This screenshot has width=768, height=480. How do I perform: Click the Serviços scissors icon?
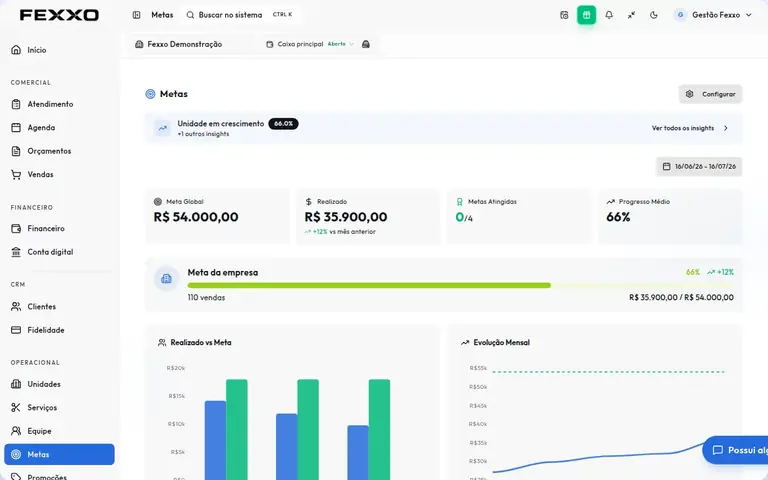(16, 408)
